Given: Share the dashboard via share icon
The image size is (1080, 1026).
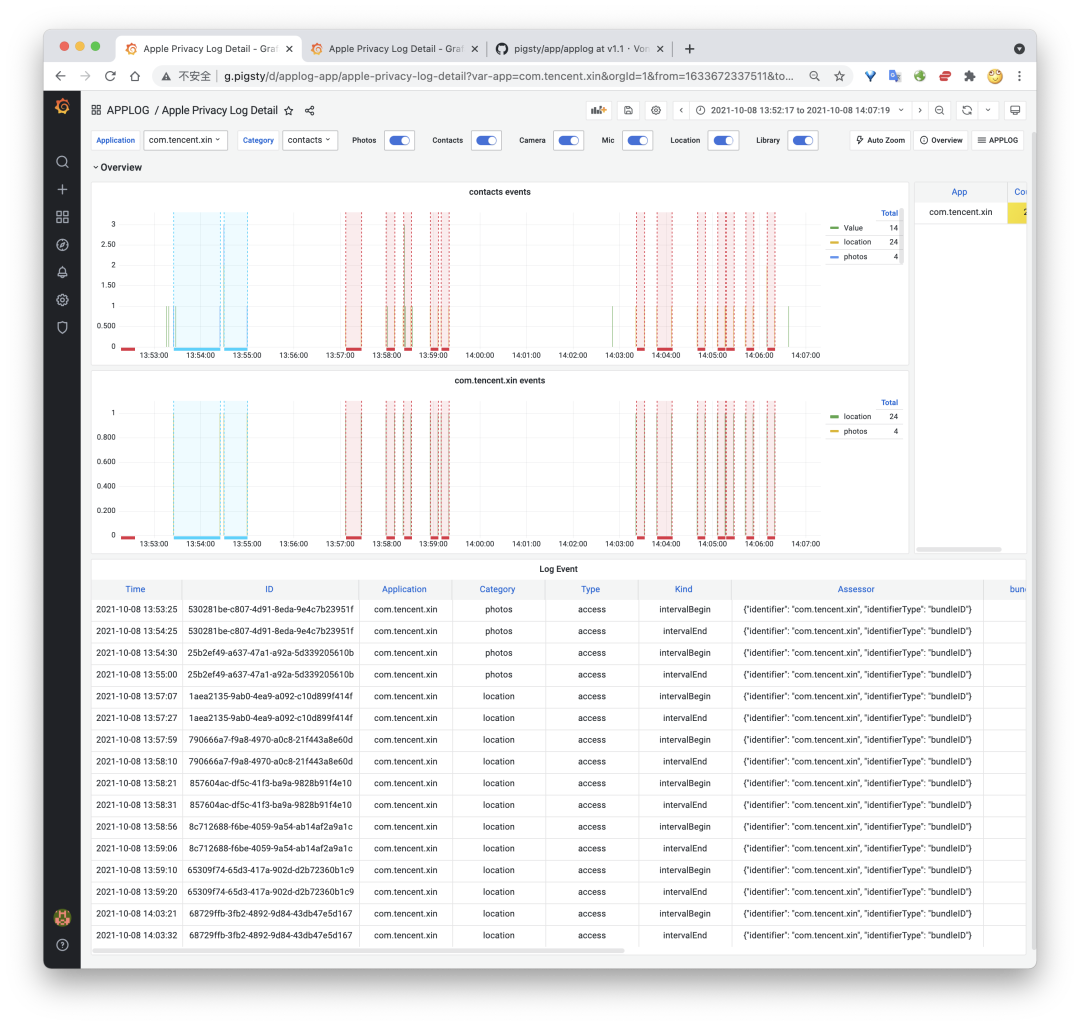Looking at the screenshot, I should [x=309, y=111].
